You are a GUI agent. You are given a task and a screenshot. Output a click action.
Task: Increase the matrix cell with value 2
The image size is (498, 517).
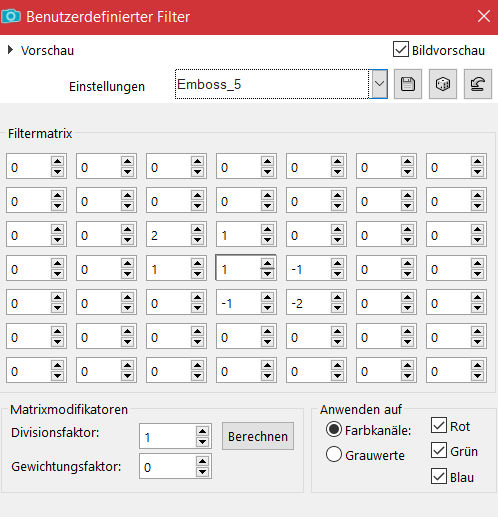198,229
